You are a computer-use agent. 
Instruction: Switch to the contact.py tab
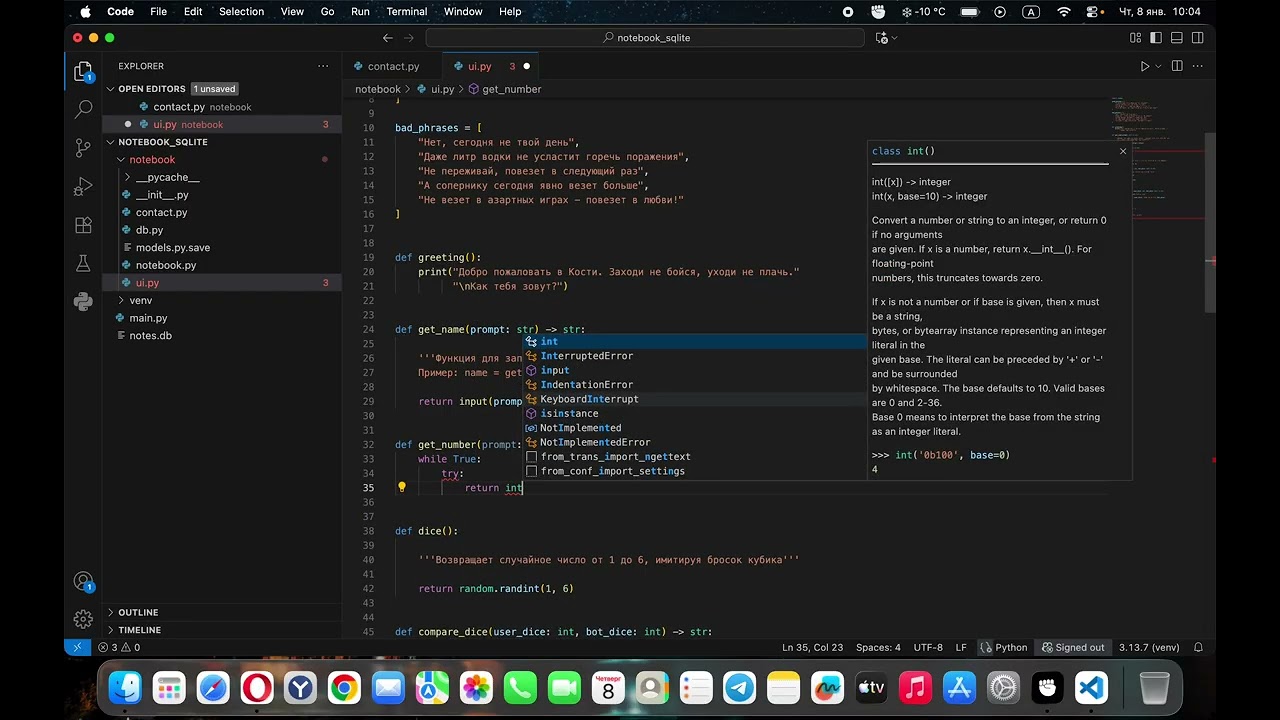pyautogui.click(x=393, y=66)
